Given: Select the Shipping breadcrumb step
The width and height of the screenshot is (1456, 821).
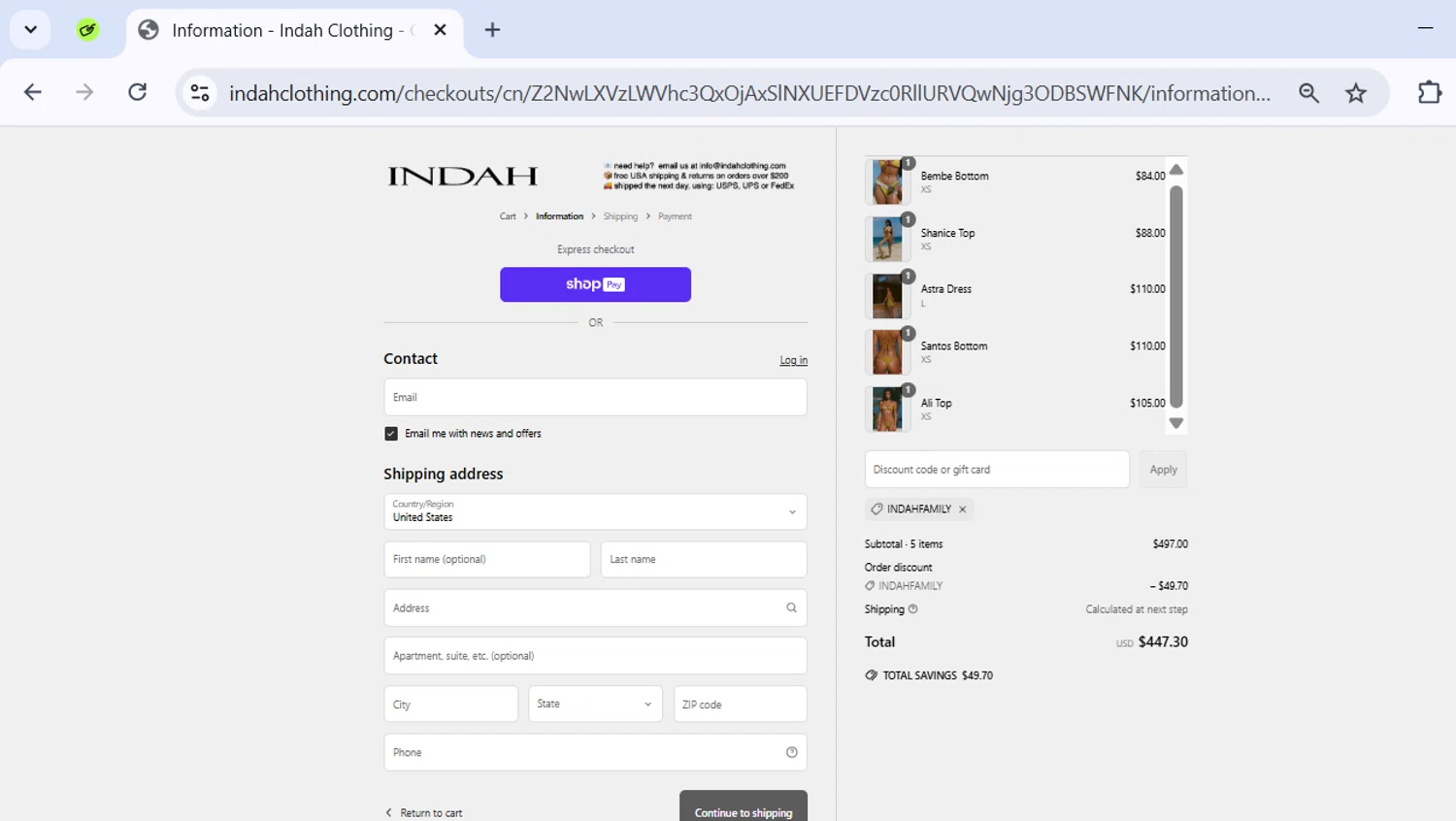Looking at the screenshot, I should (x=620, y=216).
